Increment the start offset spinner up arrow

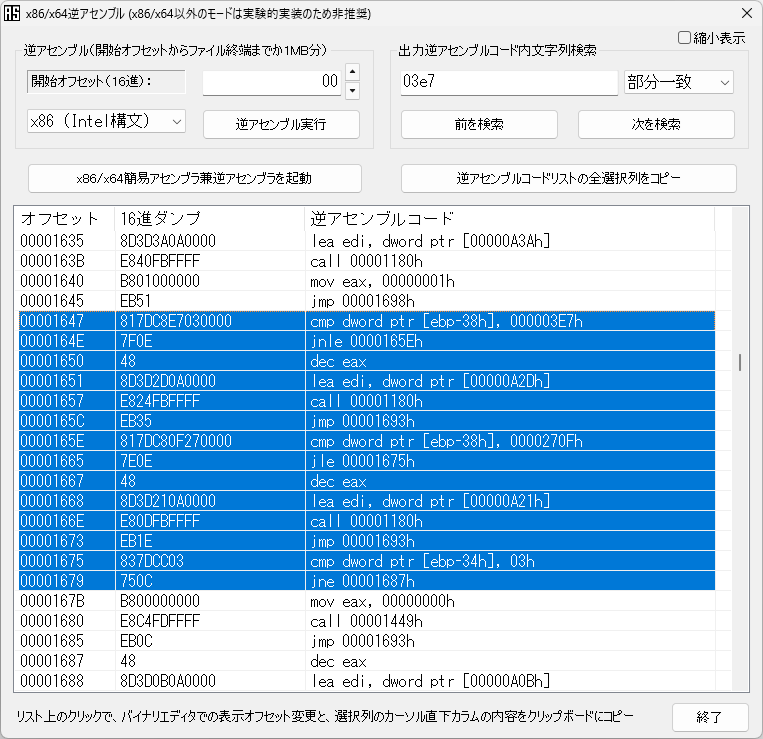(352, 72)
